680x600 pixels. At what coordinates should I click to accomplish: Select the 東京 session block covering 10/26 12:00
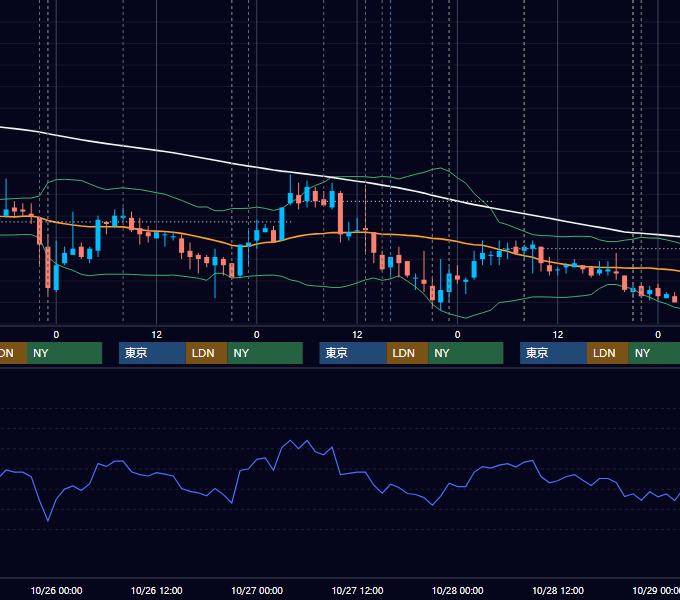pos(152,353)
